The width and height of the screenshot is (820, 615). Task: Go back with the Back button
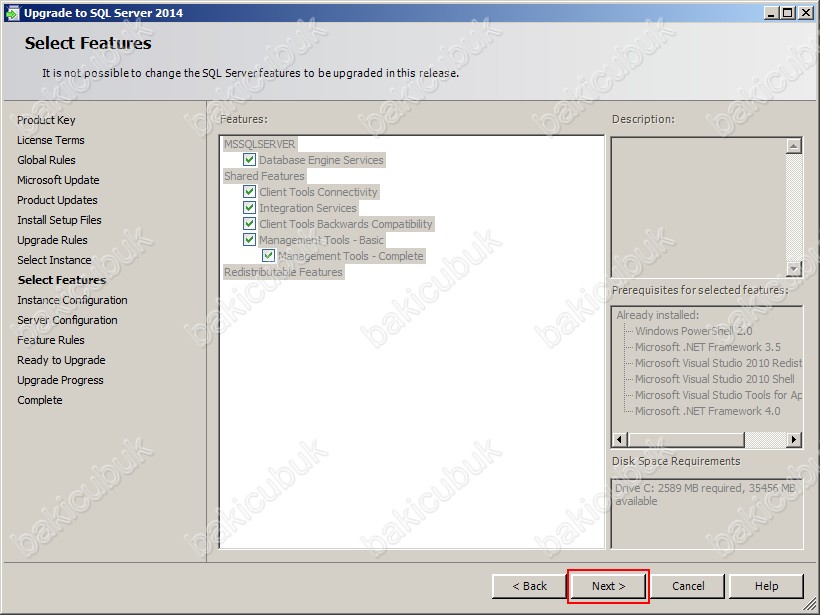[x=529, y=586]
